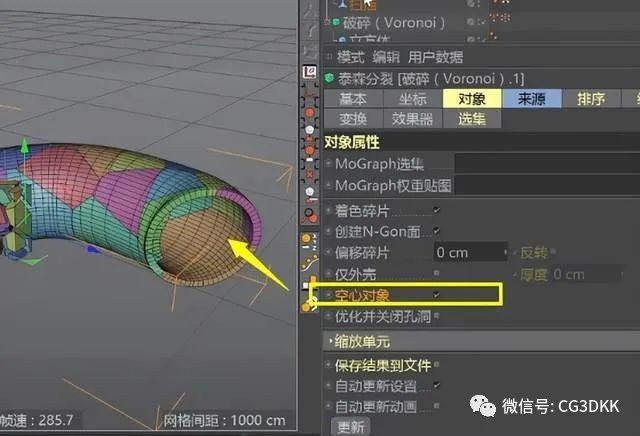The height and width of the screenshot is (436, 640).
Task: Expand the 缩放单元 section
Action: (330, 341)
